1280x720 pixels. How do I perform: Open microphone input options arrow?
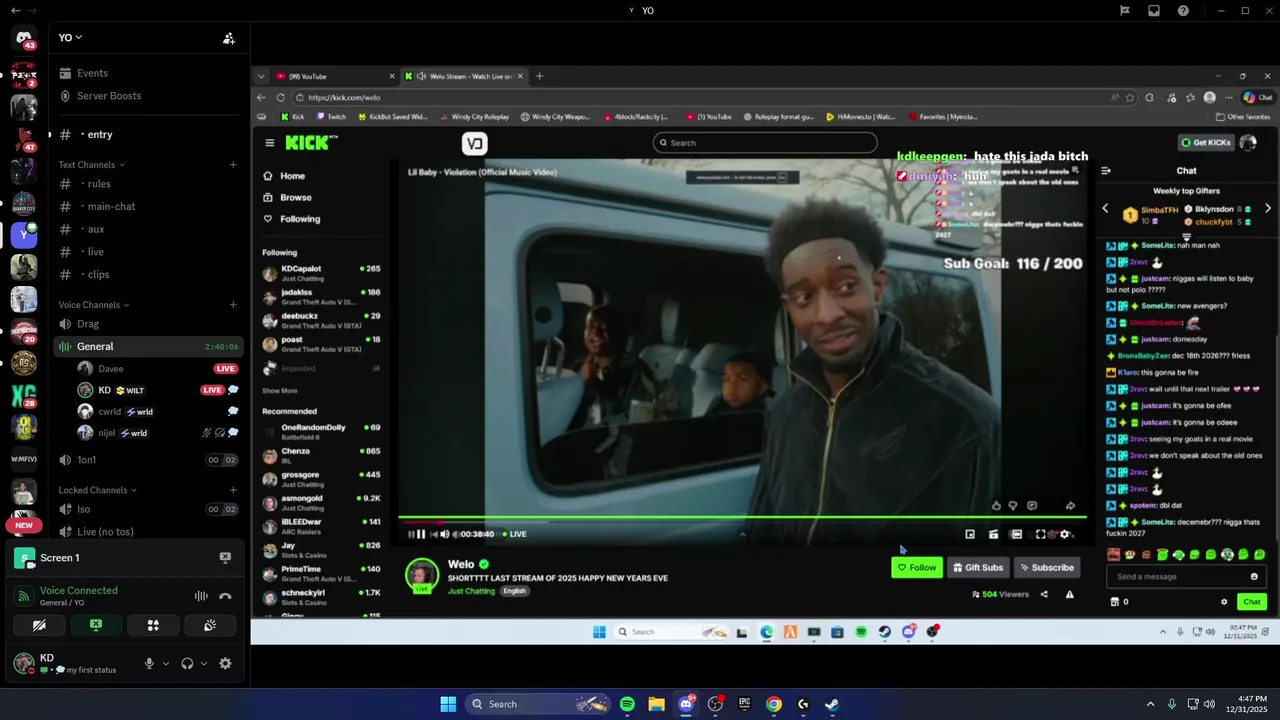[x=166, y=663]
